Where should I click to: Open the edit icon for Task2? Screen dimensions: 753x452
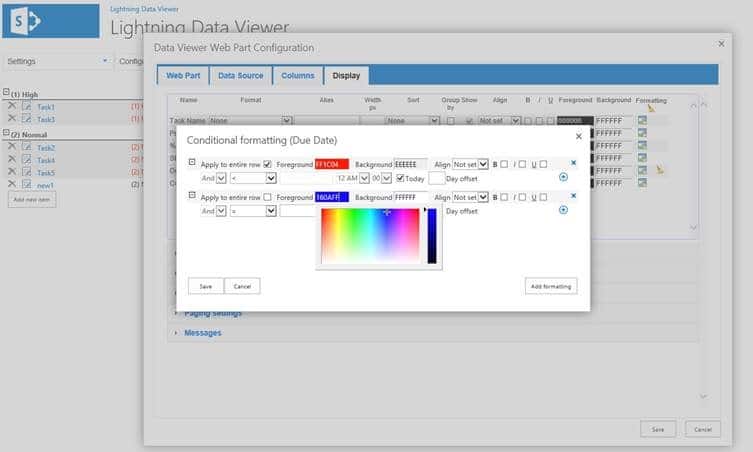pyautogui.click(x=26, y=147)
